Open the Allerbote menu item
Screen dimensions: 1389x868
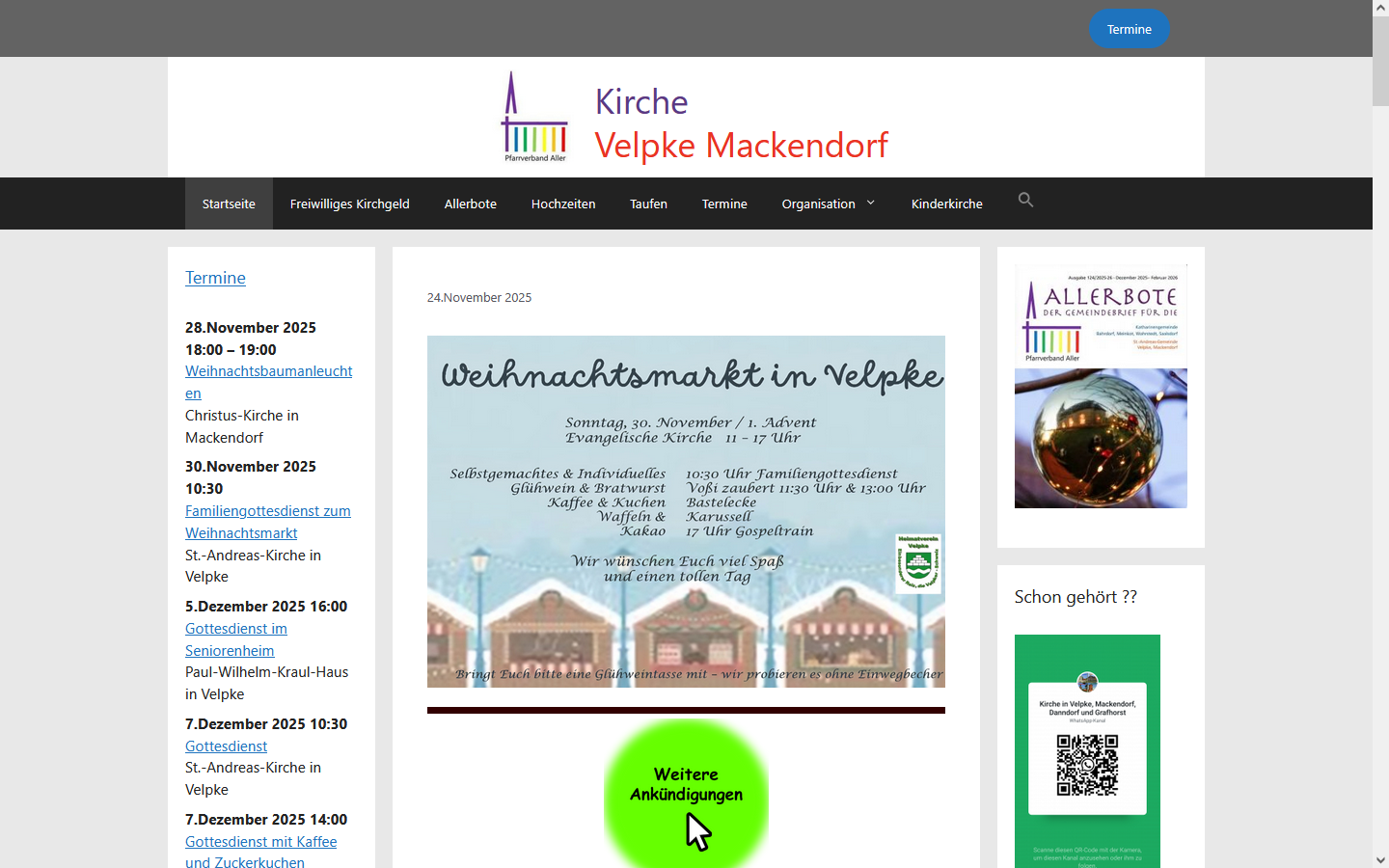click(x=470, y=204)
